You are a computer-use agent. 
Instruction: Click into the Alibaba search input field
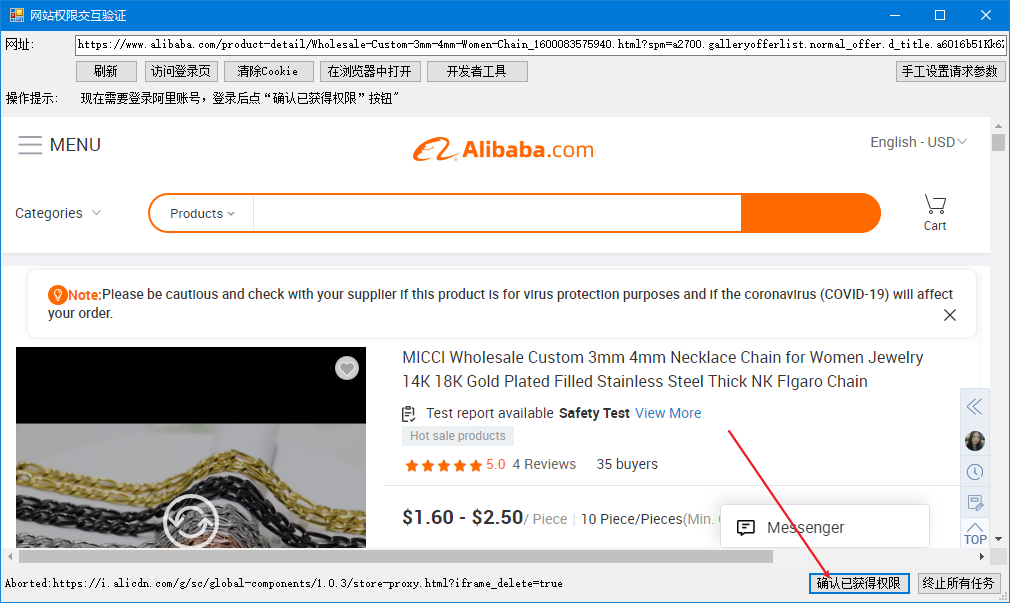pyautogui.click(x=497, y=213)
